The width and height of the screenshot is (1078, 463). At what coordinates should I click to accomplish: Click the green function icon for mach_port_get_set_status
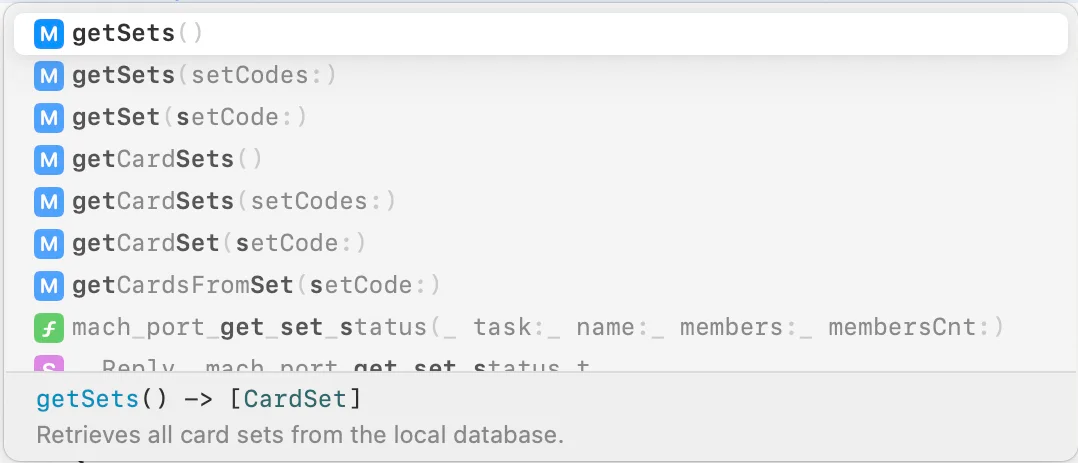48,328
